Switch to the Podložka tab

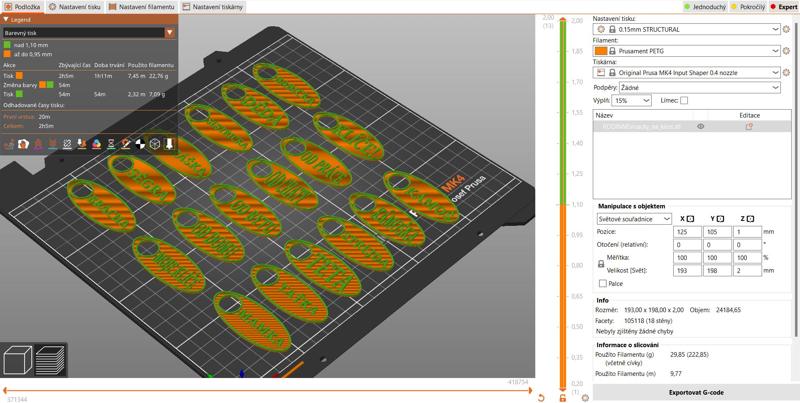pyautogui.click(x=22, y=7)
